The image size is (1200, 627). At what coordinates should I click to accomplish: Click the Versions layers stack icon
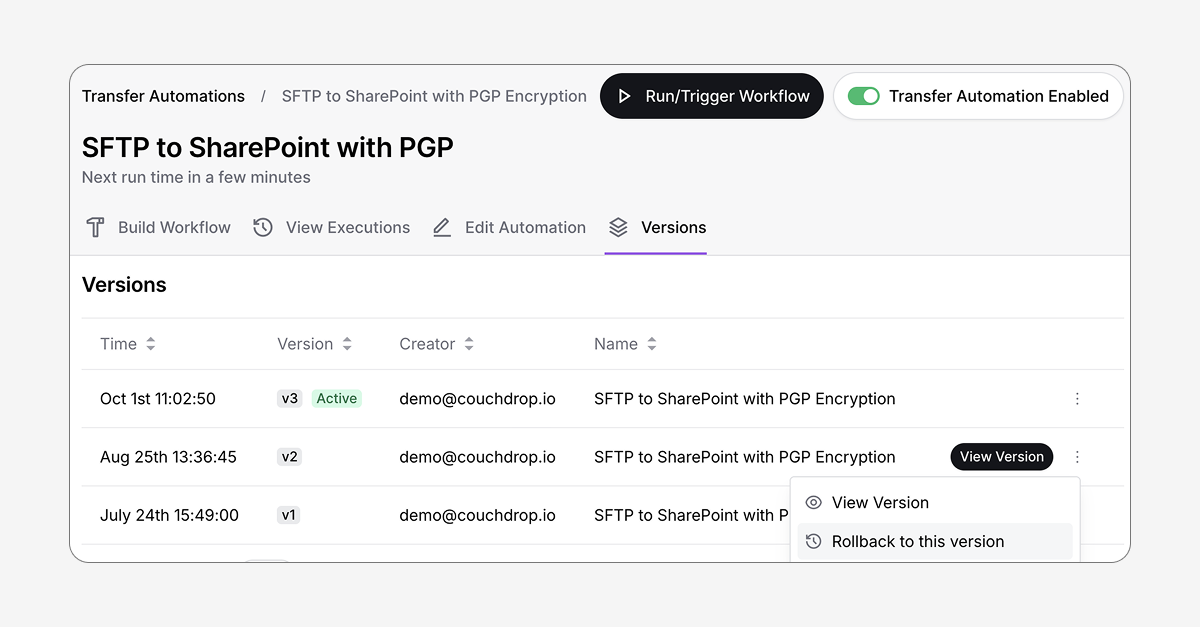[618, 228]
